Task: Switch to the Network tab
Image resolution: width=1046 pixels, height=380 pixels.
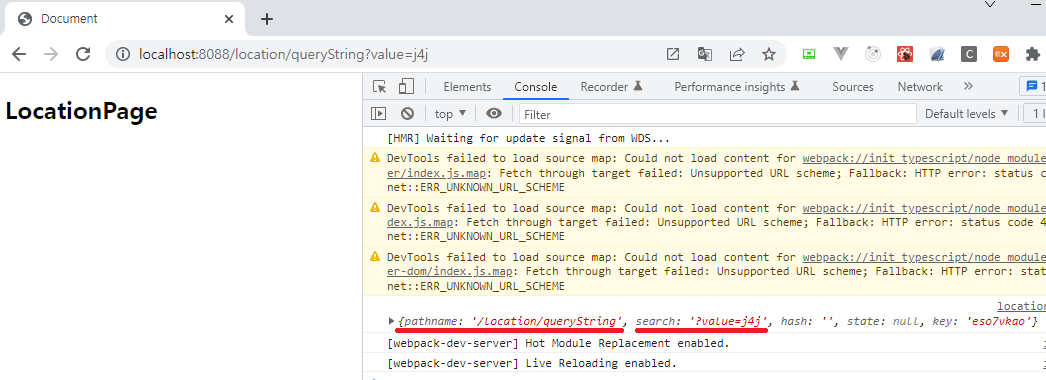Action: click(920, 87)
